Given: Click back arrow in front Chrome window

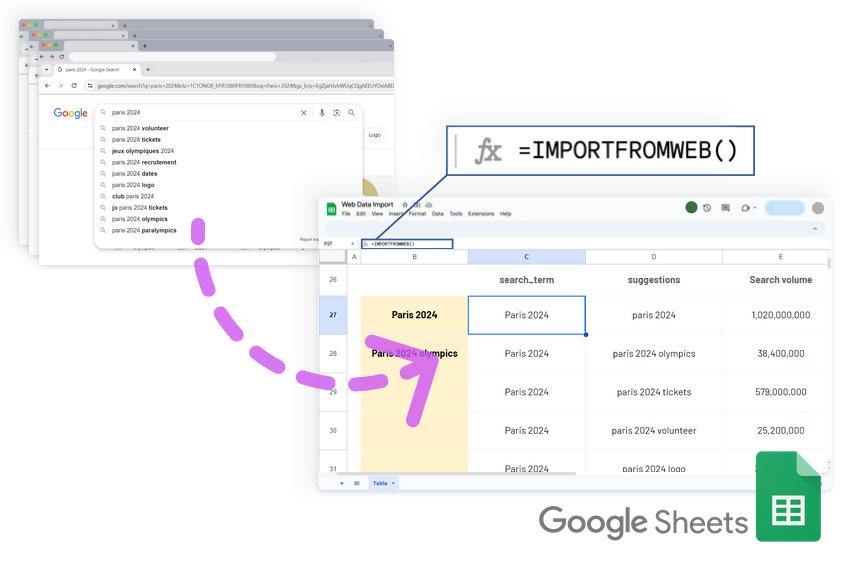Looking at the screenshot, I should click(x=48, y=85).
